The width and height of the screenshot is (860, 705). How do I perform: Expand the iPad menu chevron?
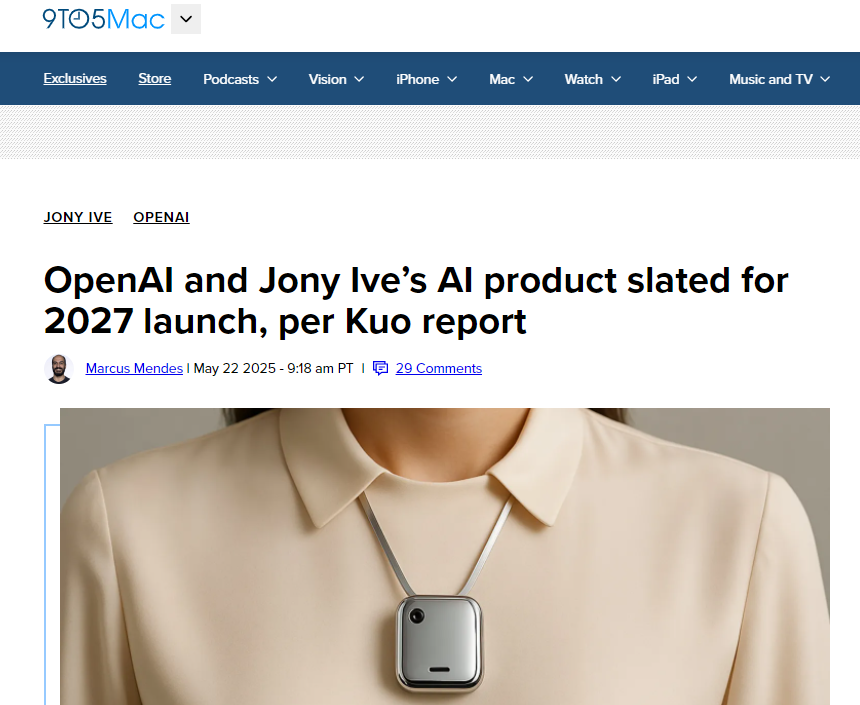pos(692,80)
